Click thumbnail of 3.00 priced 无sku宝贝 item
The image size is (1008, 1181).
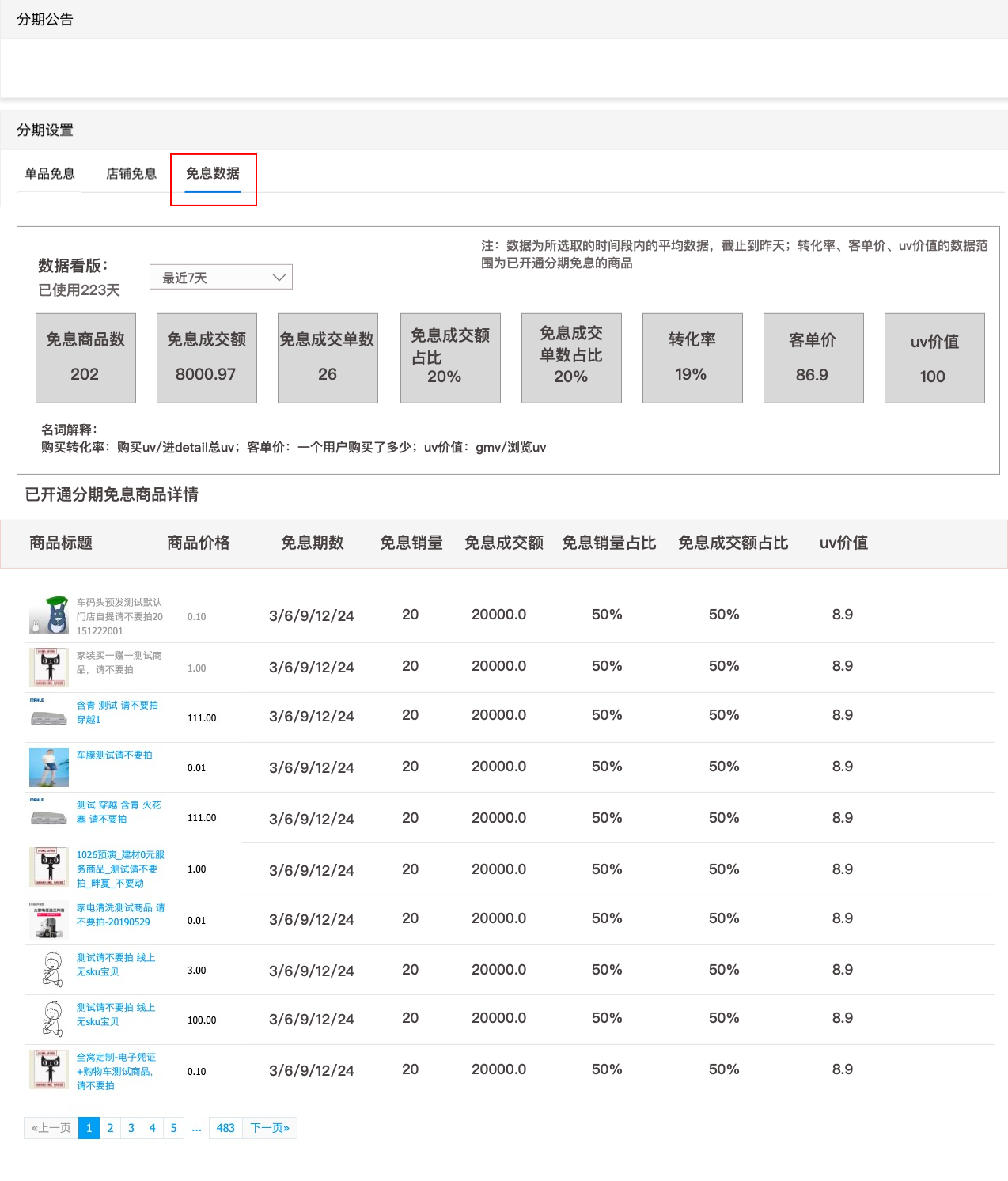click(x=52, y=970)
